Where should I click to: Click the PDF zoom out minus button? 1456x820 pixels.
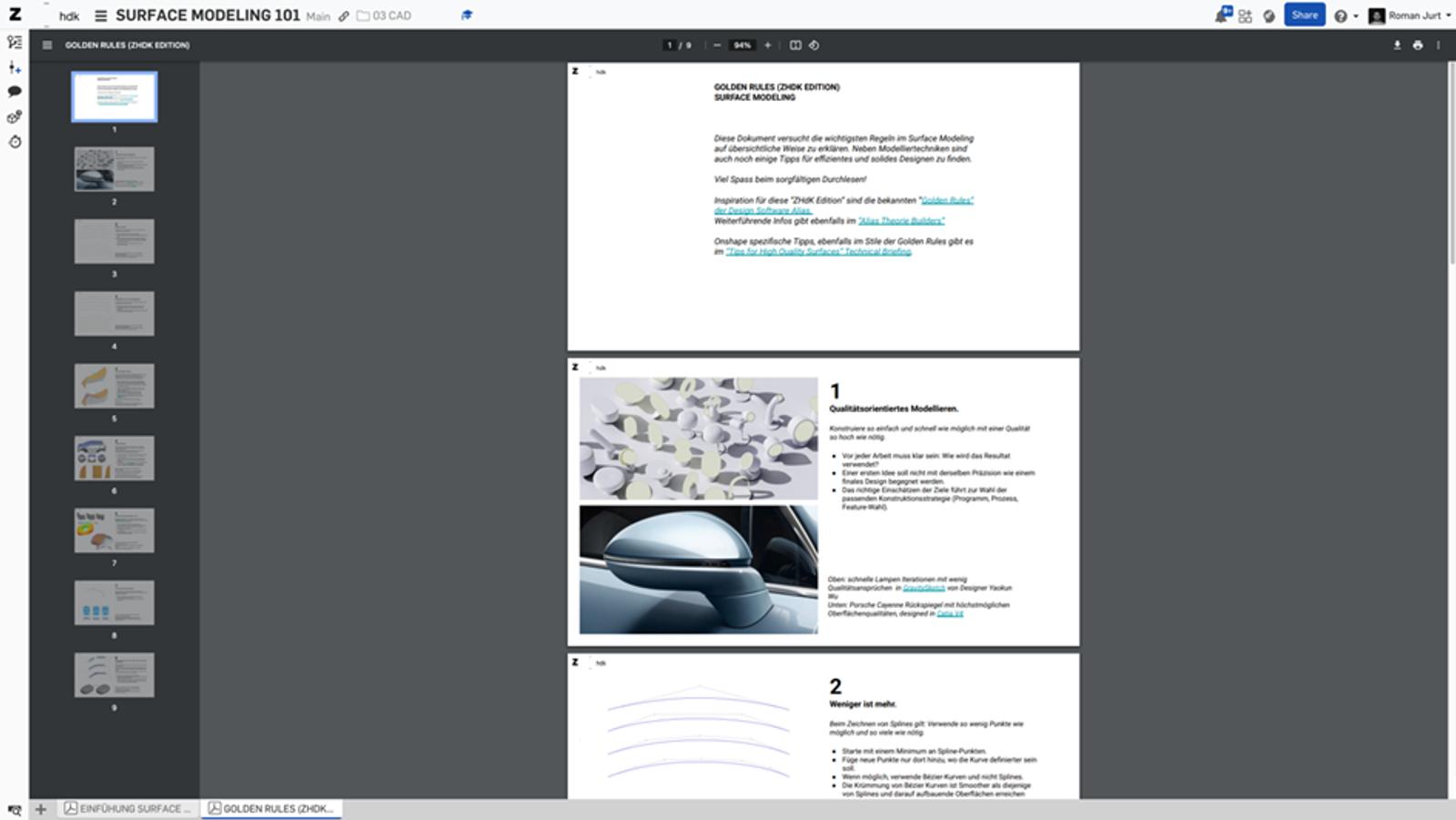coord(717,45)
